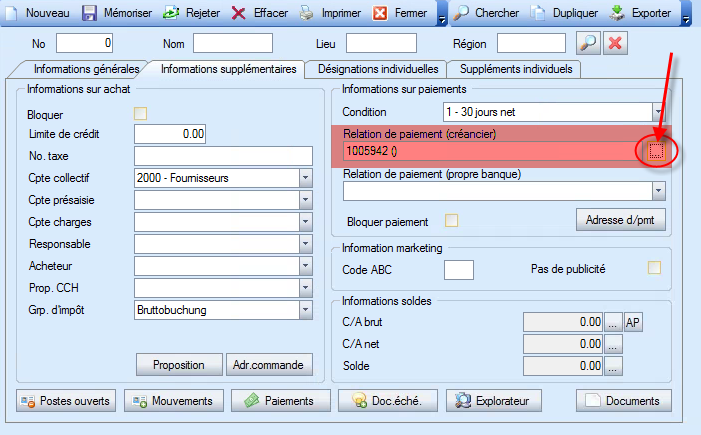The width and height of the screenshot is (701, 435).
Task: Enable Pas de publicité checkbox
Action: (654, 268)
